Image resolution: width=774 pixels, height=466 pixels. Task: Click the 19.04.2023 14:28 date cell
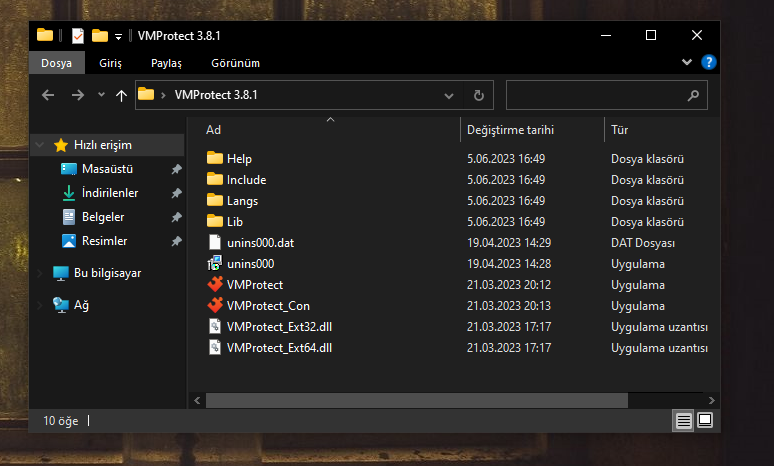pyautogui.click(x=509, y=264)
